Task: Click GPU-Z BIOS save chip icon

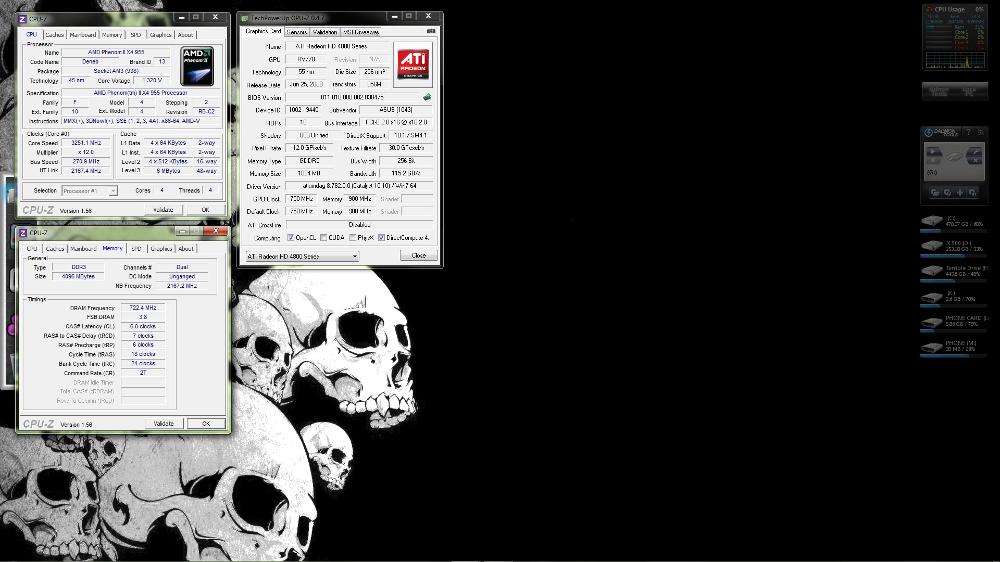Action: tap(427, 98)
